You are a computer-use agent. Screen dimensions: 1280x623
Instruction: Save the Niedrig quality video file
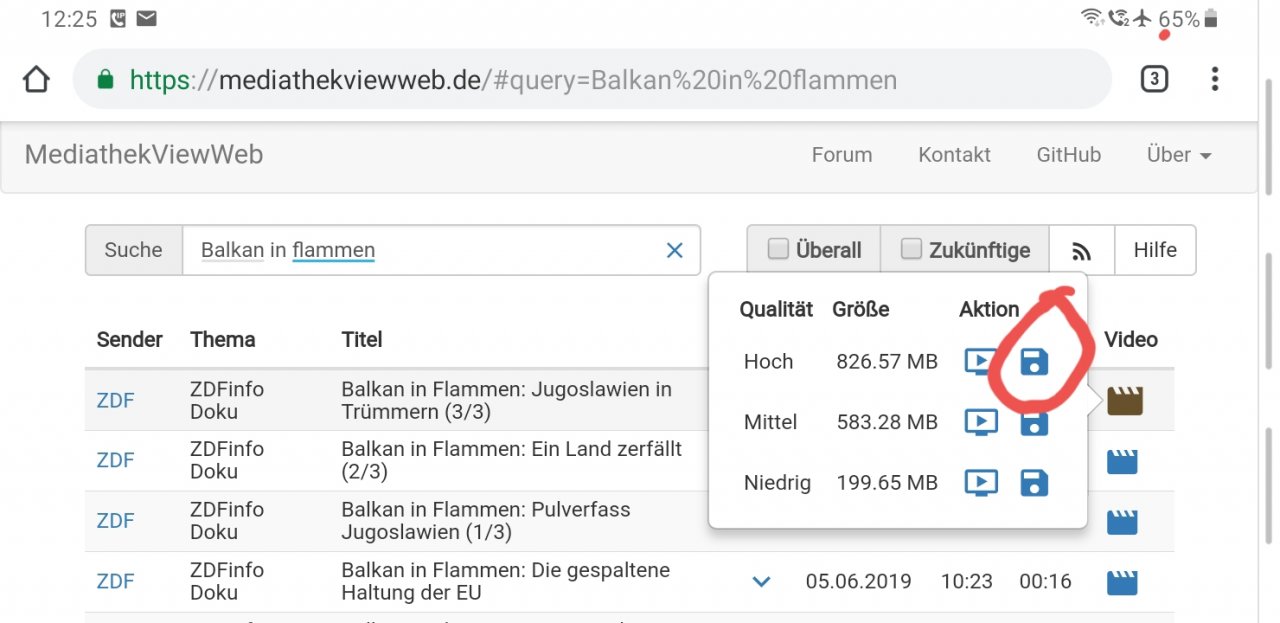pyautogui.click(x=1034, y=484)
